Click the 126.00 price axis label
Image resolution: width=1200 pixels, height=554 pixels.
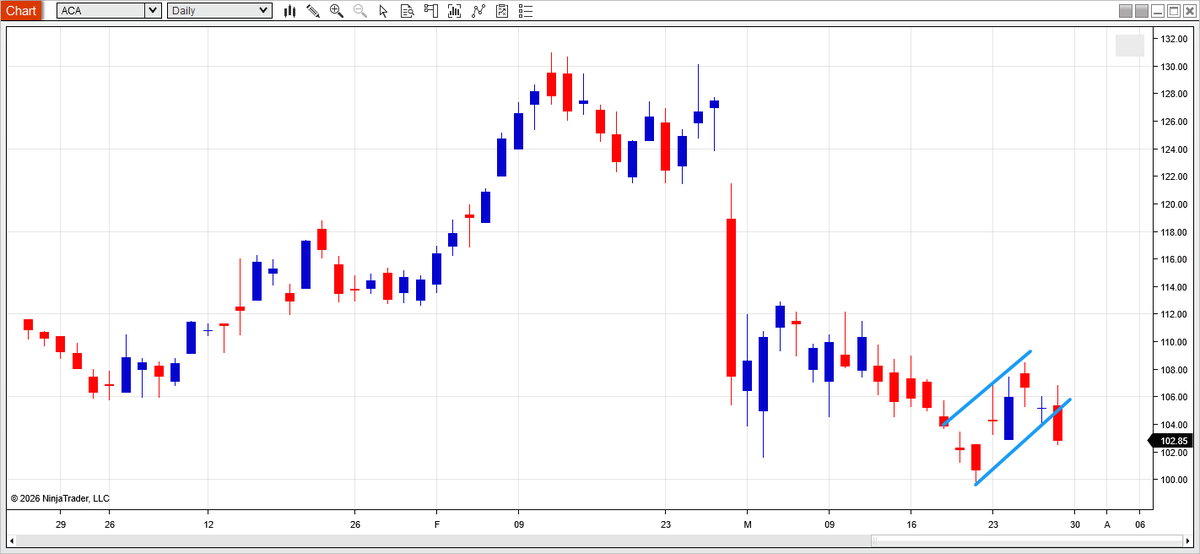point(1176,122)
